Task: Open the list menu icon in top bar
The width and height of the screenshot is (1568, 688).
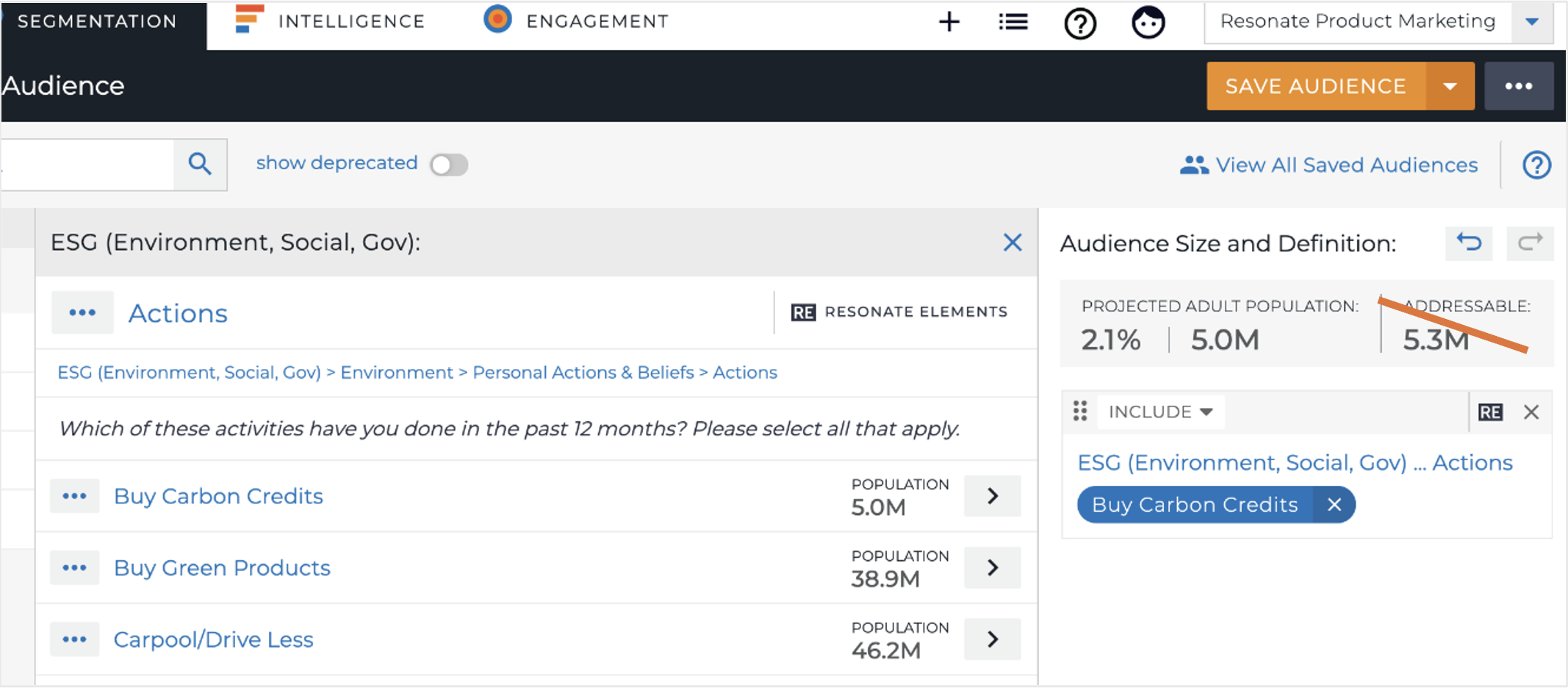Action: pos(1013,22)
